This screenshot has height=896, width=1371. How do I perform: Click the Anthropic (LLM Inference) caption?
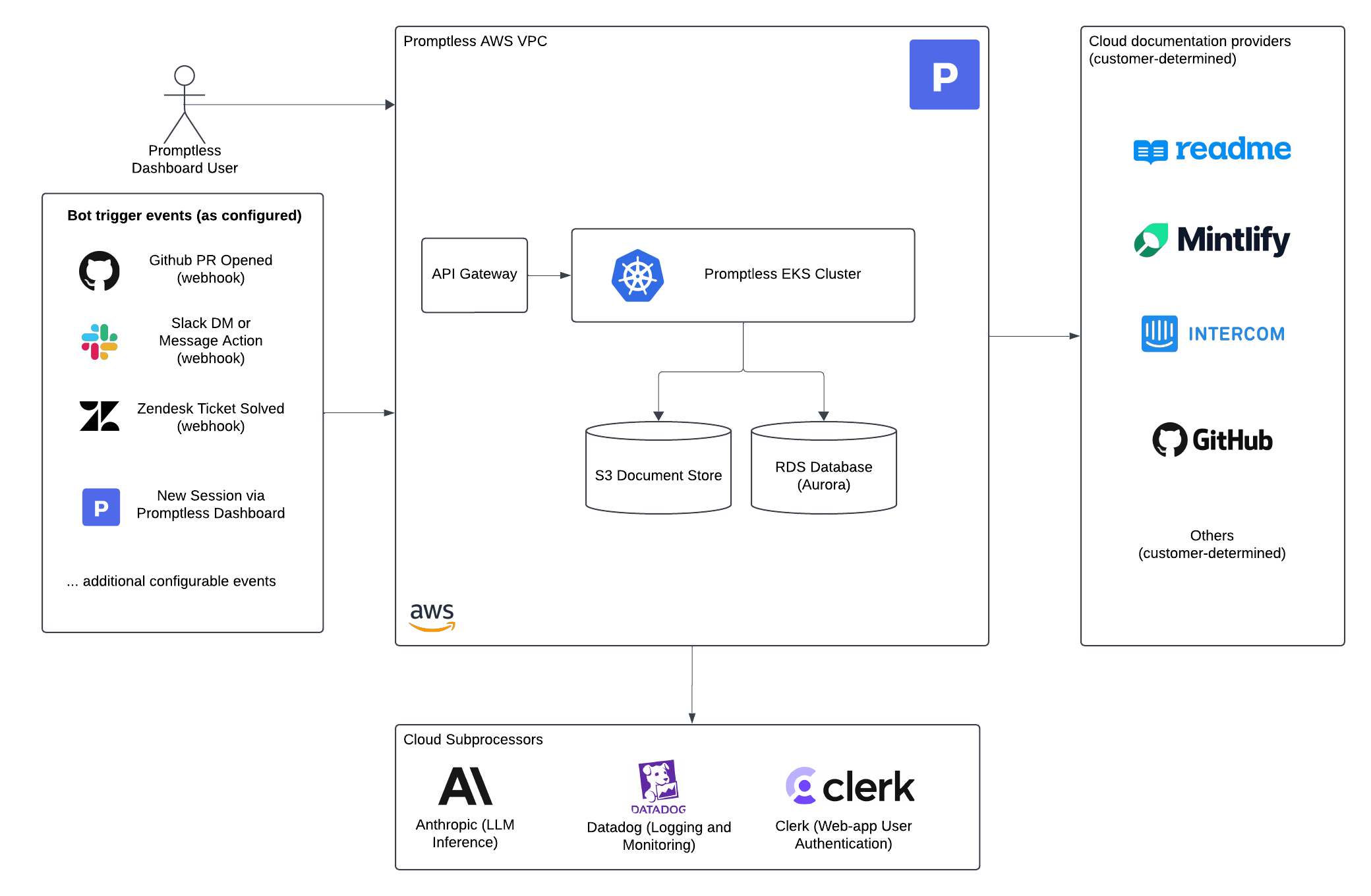(465, 833)
